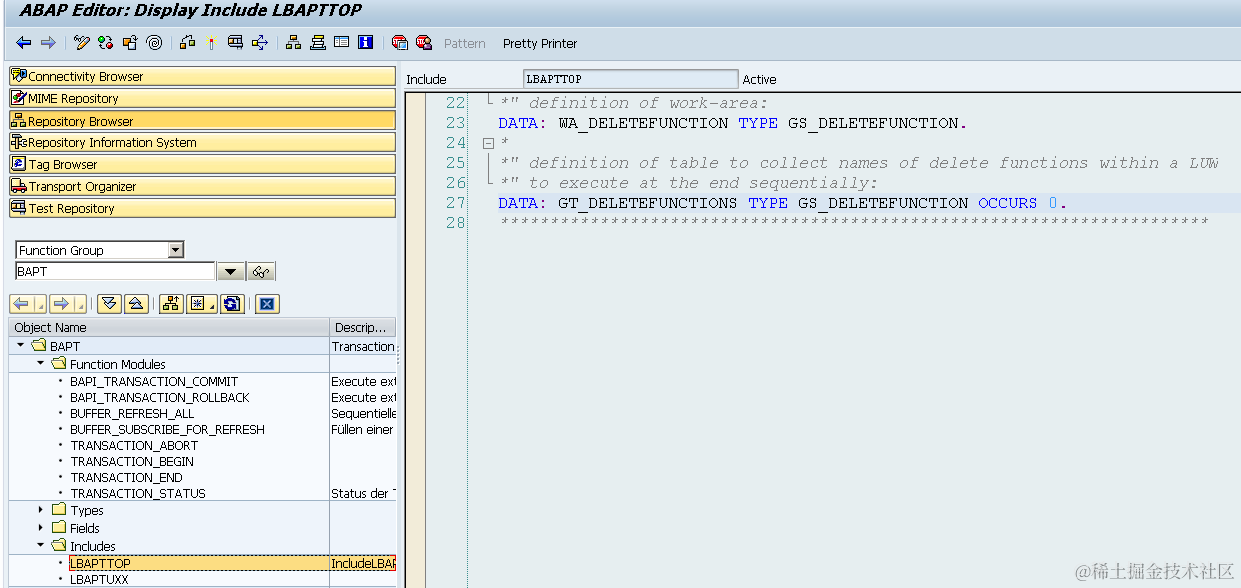Click the Descrip... column header
1241x588 pixels.
(x=363, y=327)
